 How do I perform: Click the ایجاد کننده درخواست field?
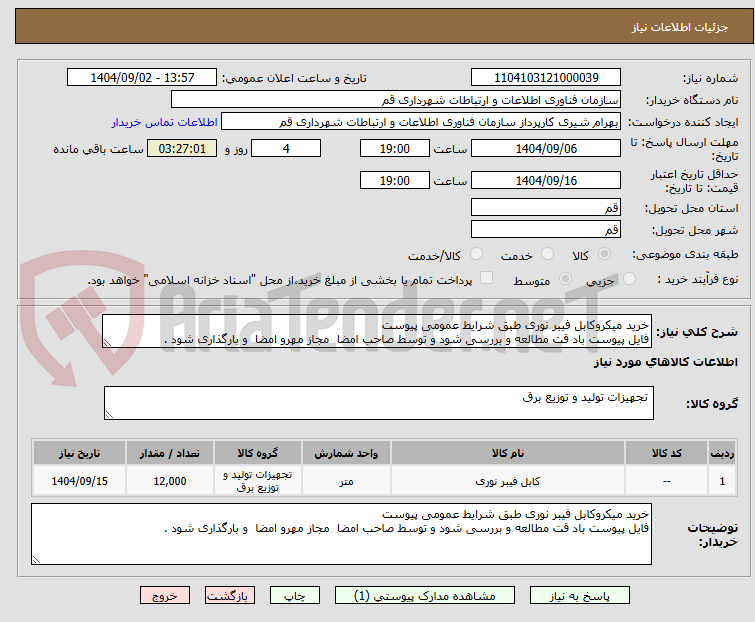(421, 122)
